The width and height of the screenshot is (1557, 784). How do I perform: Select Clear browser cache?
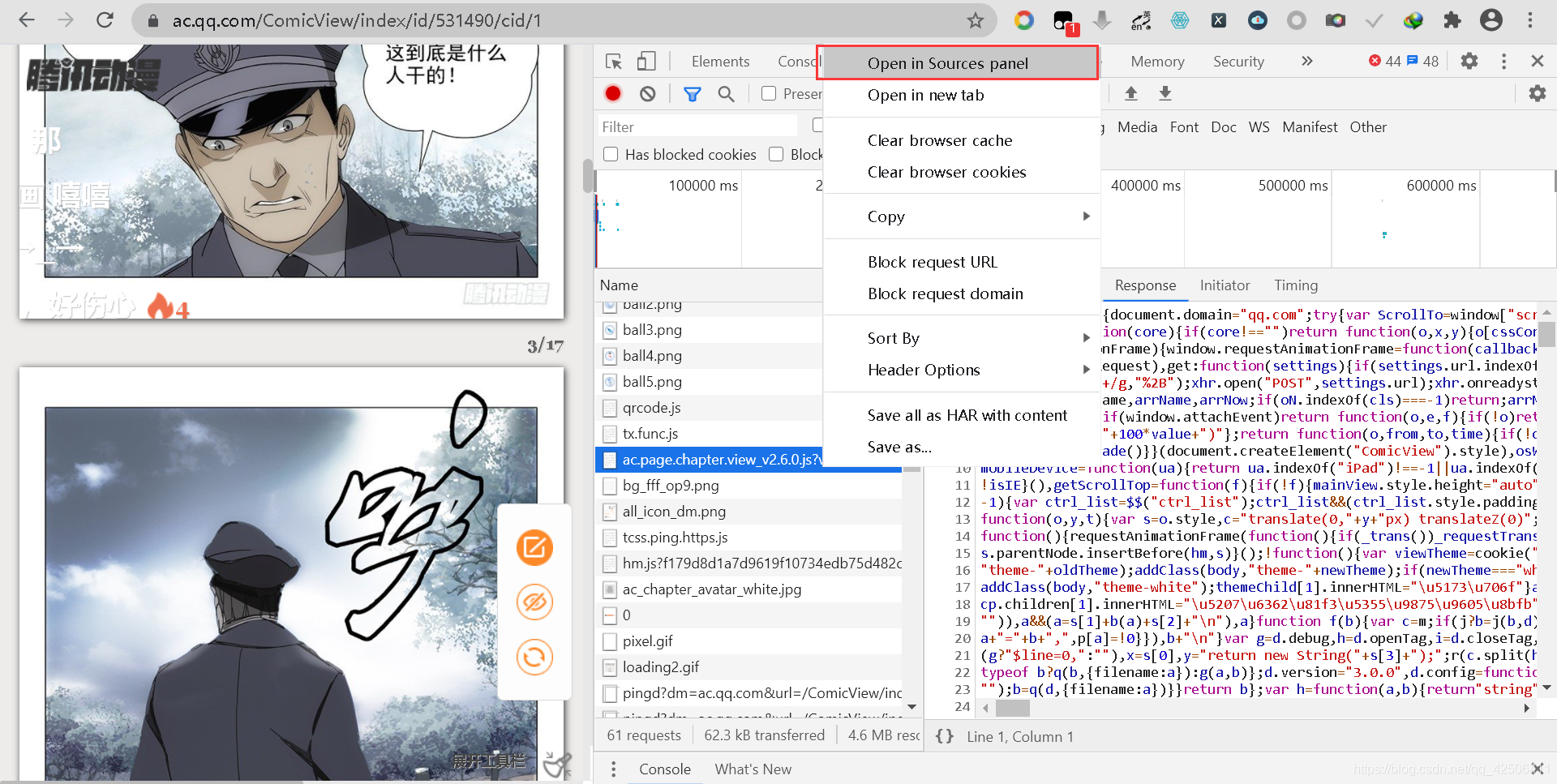pos(961,140)
